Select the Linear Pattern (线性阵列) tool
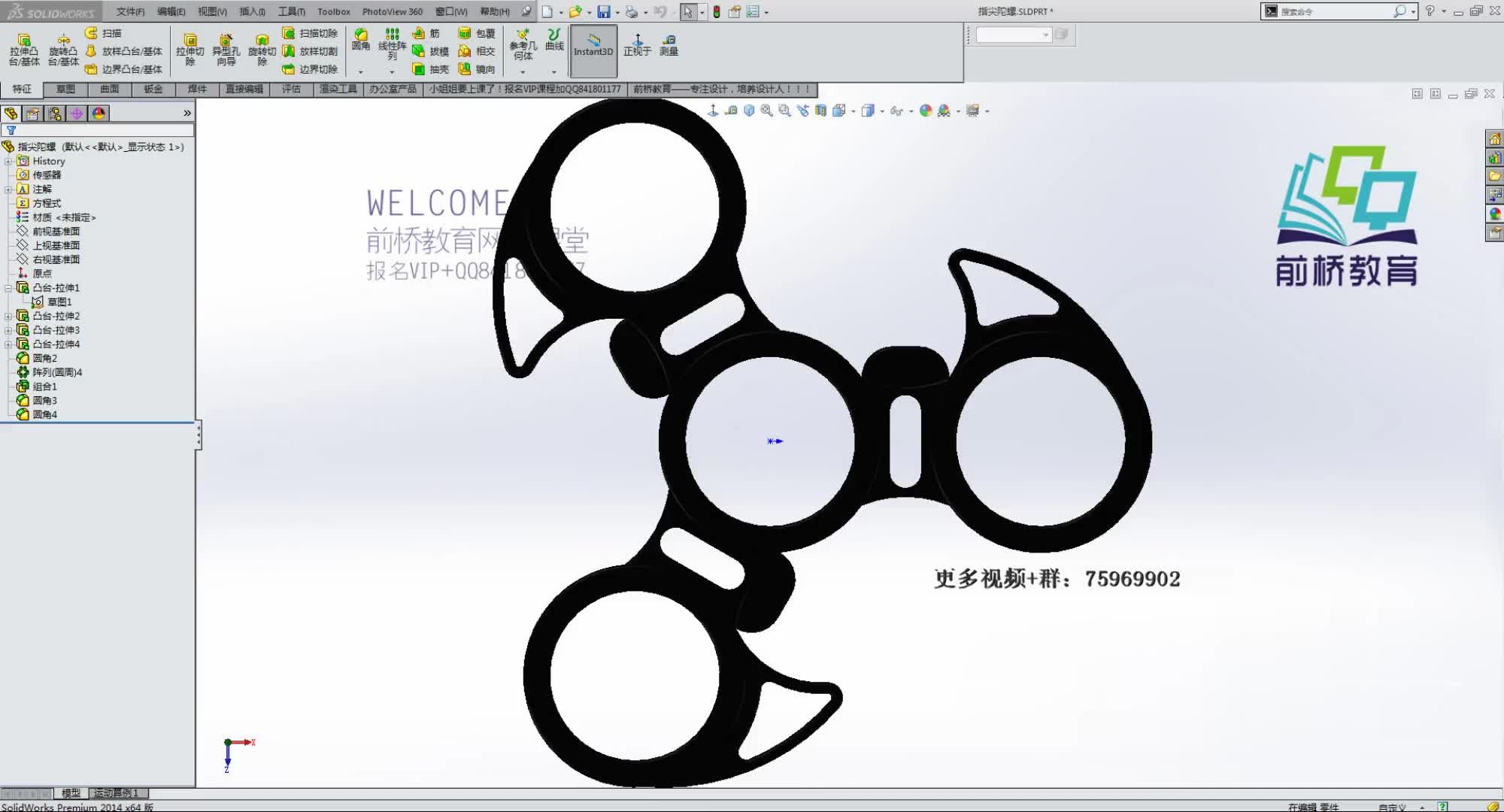The height and width of the screenshot is (812, 1504). 392,44
